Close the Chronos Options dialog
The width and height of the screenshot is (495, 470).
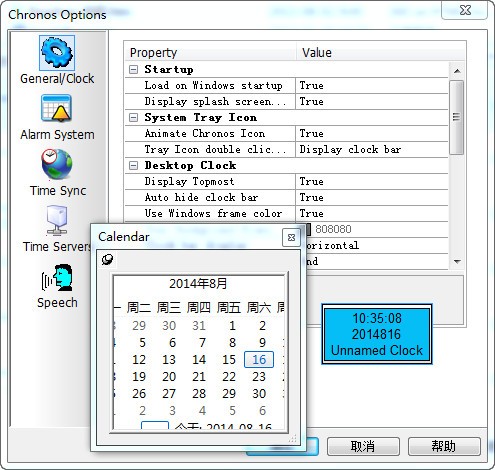[465, 10]
